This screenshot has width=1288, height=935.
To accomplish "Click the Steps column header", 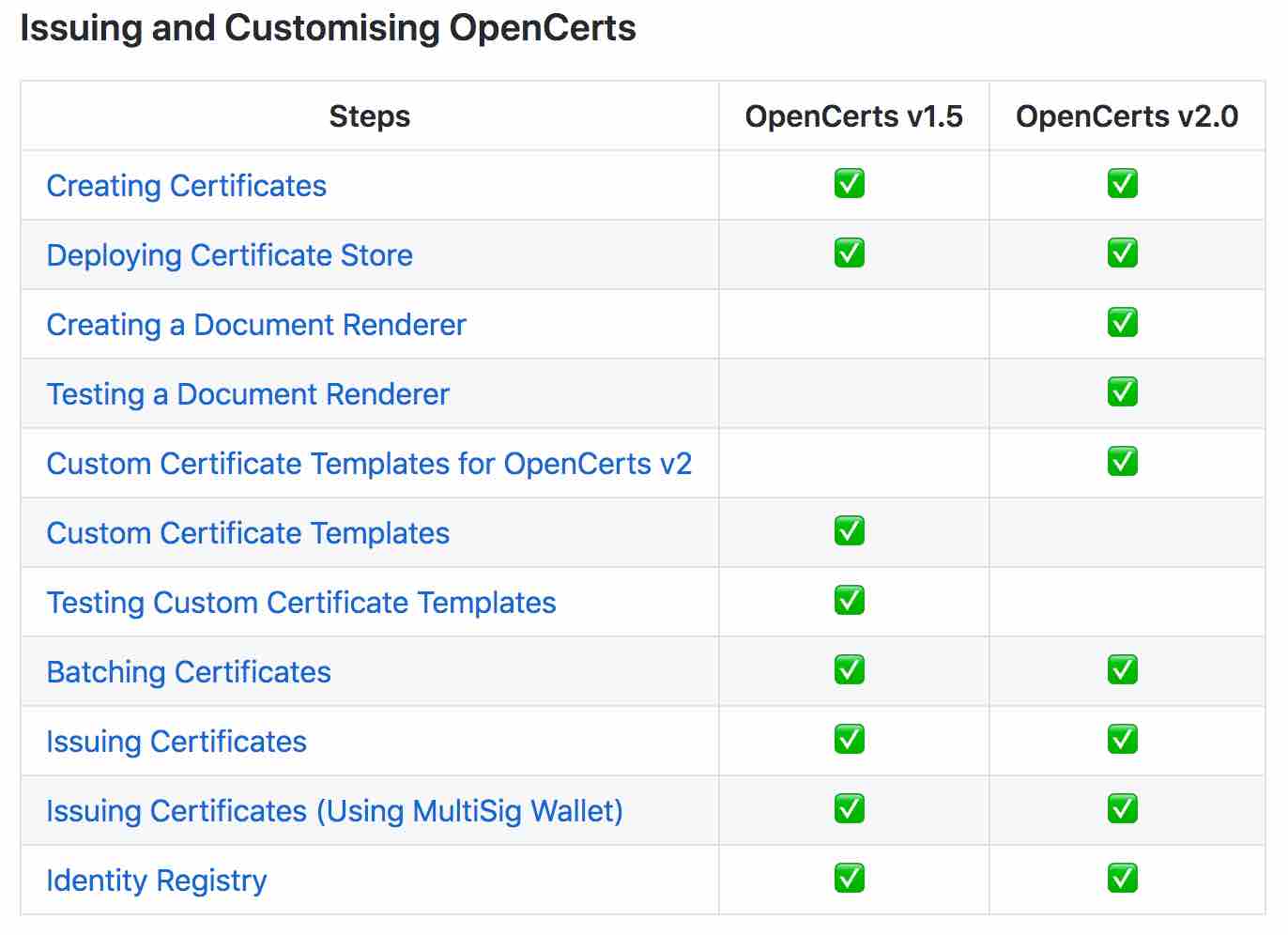I will pyautogui.click(x=369, y=115).
